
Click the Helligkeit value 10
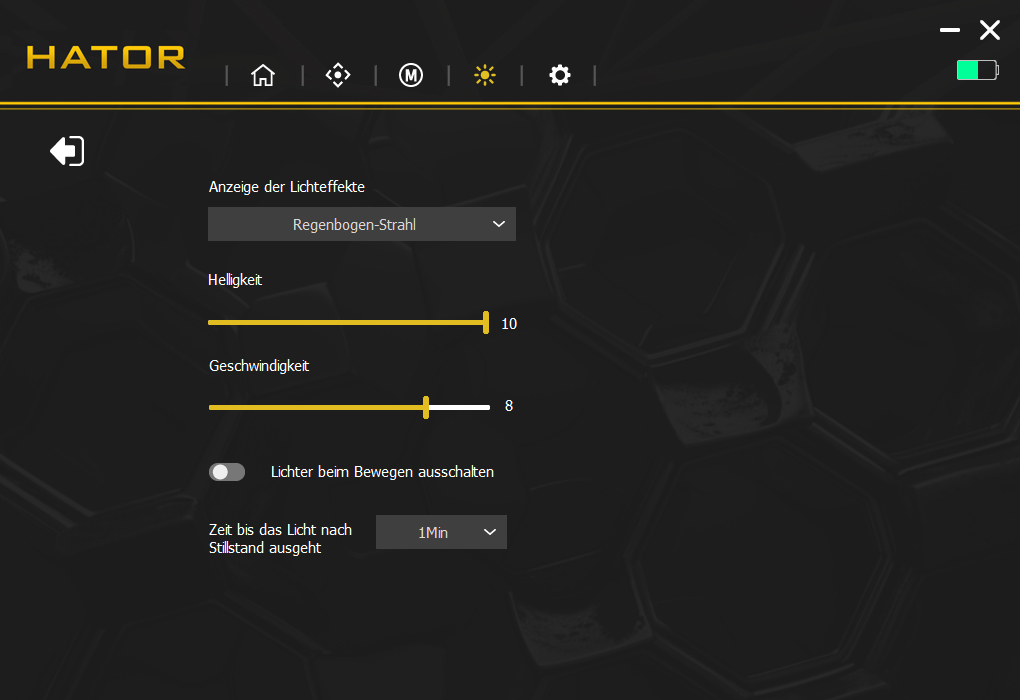[509, 324]
